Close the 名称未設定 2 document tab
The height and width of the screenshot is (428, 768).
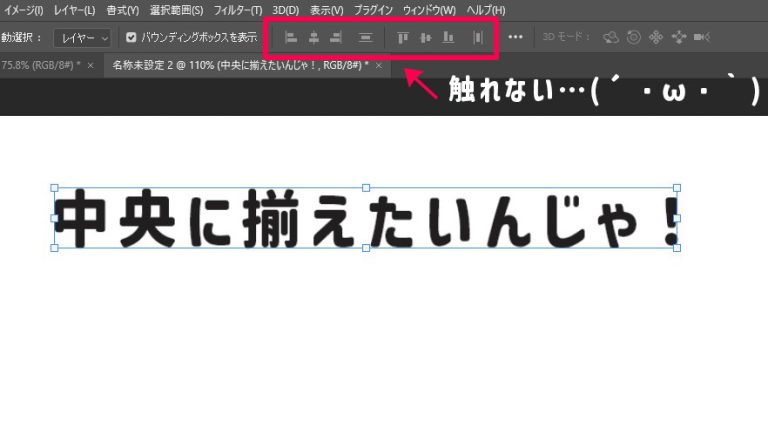tap(379, 65)
